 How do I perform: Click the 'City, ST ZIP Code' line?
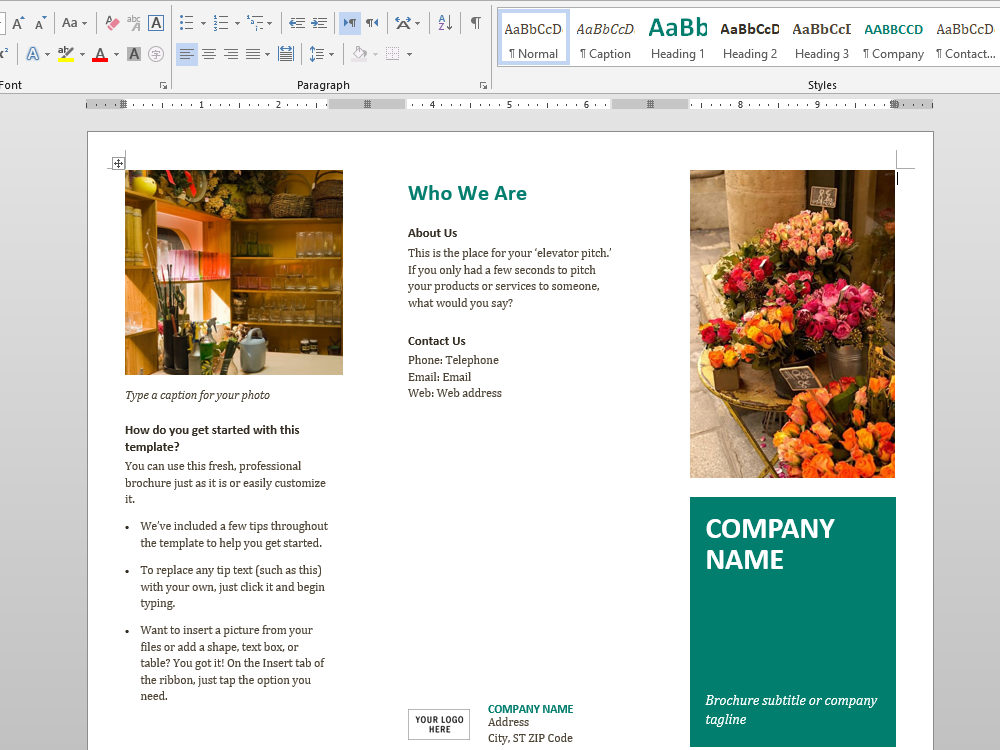point(530,738)
